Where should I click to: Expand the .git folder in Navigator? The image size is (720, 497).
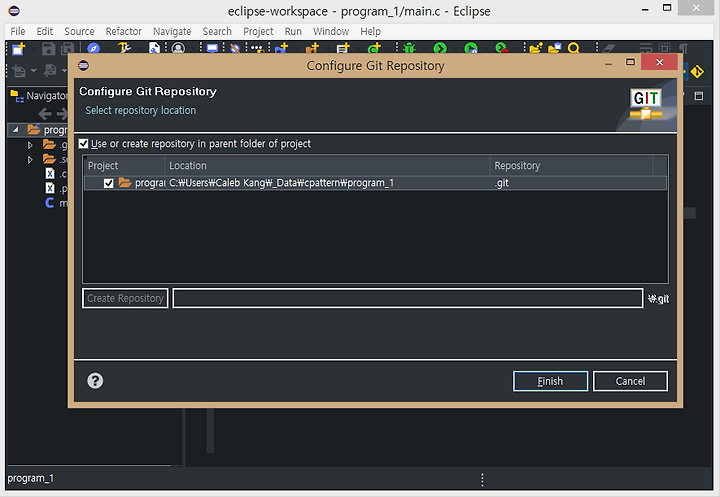point(30,145)
